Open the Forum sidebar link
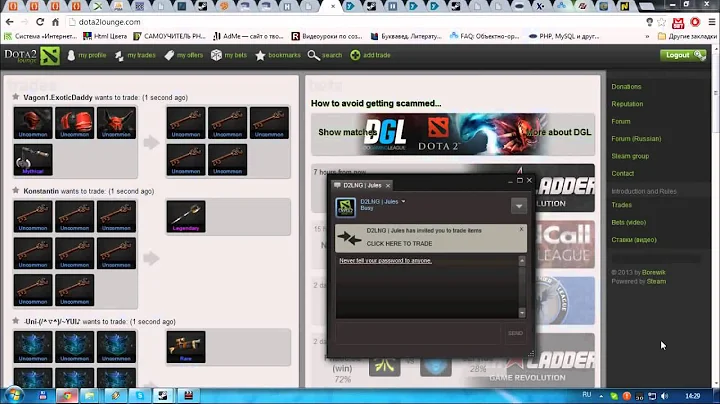Image resolution: width=720 pixels, height=404 pixels. coord(621,122)
